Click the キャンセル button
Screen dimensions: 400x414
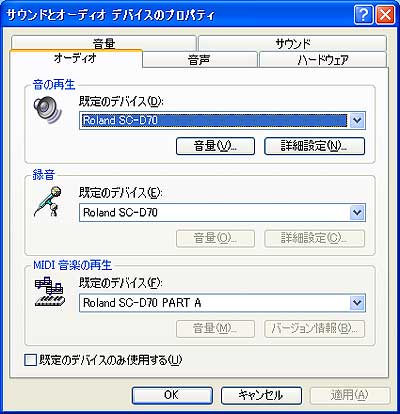(261, 395)
